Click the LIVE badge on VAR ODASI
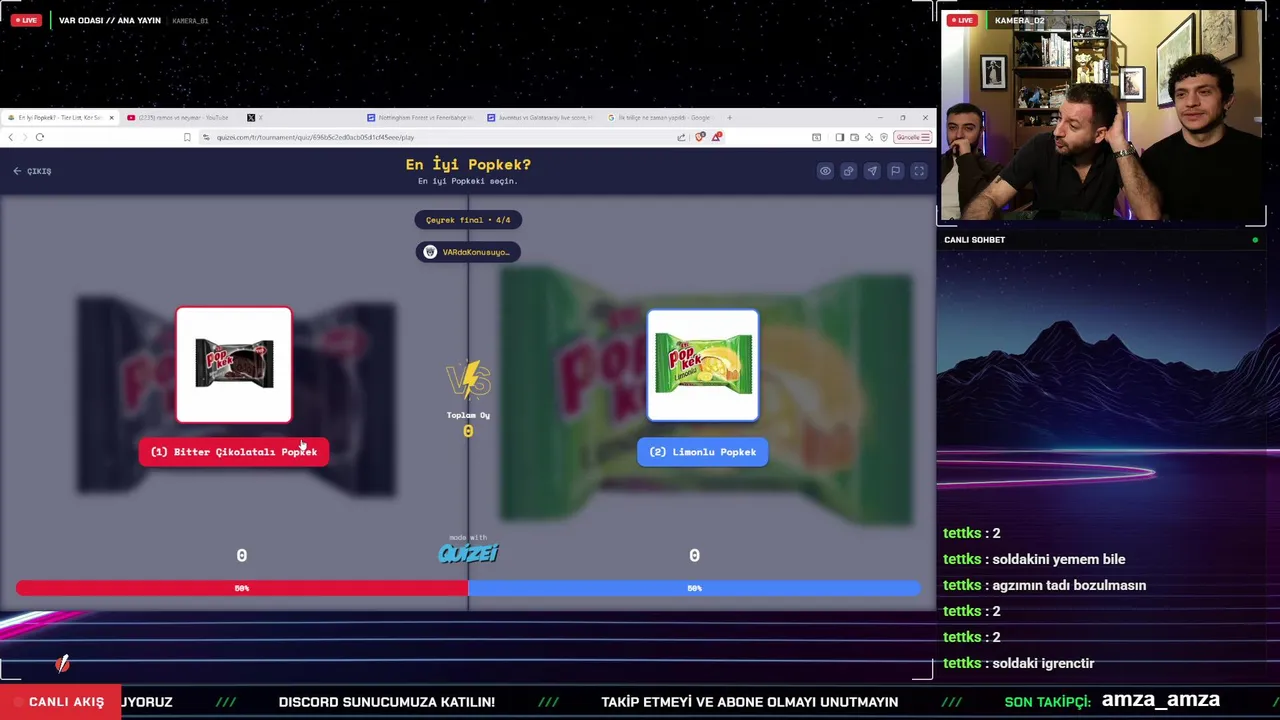Screen dimensions: 1280x720 point(26,20)
